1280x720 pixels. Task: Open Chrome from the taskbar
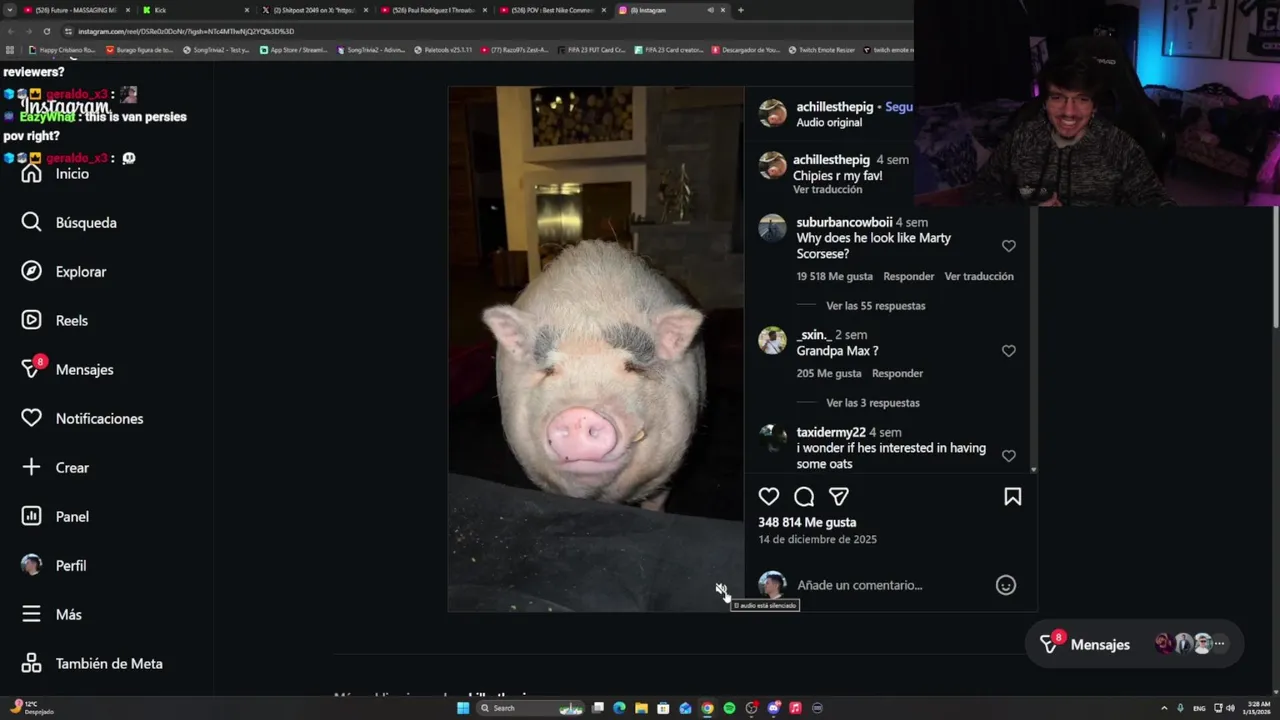(707, 708)
